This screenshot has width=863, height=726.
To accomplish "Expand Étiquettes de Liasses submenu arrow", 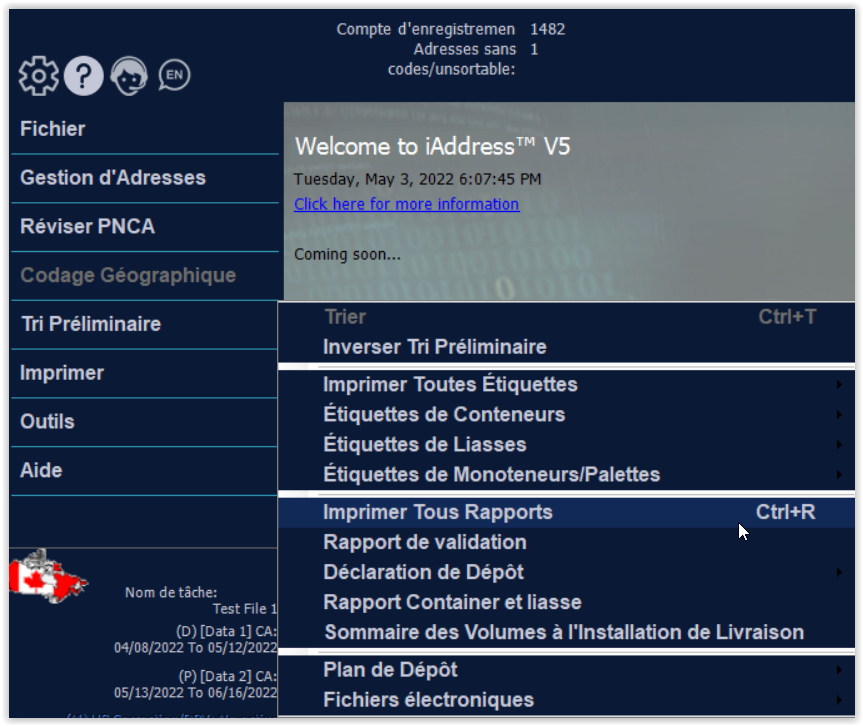I will 839,444.
